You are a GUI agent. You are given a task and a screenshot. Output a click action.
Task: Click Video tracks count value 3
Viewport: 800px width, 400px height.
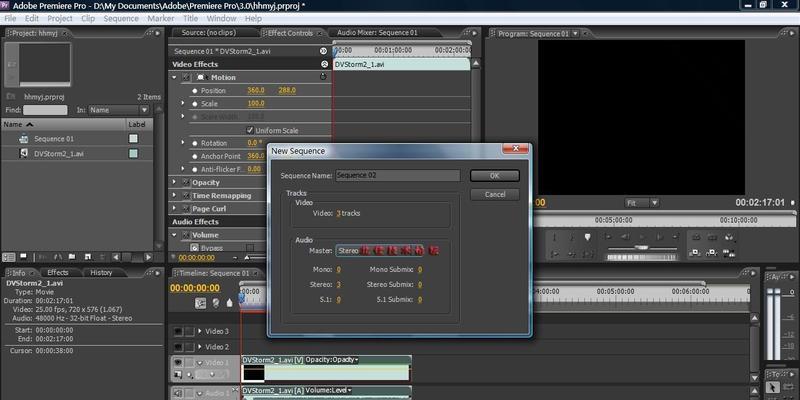(x=338, y=213)
